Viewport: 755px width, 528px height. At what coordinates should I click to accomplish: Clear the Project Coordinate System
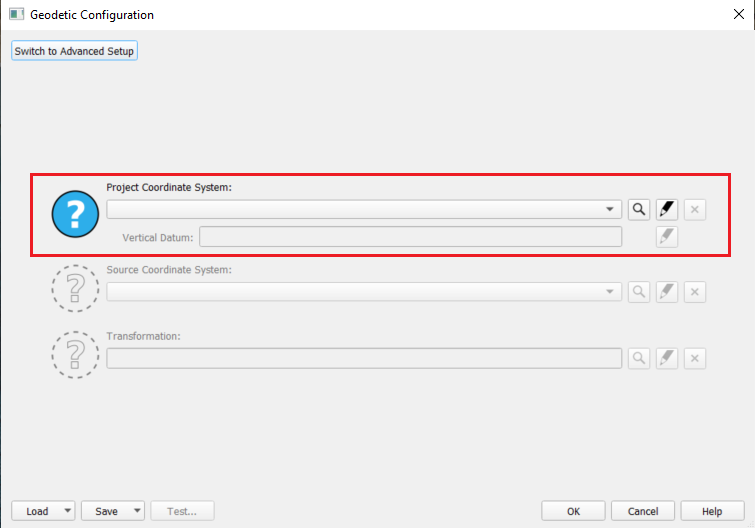click(x=696, y=209)
